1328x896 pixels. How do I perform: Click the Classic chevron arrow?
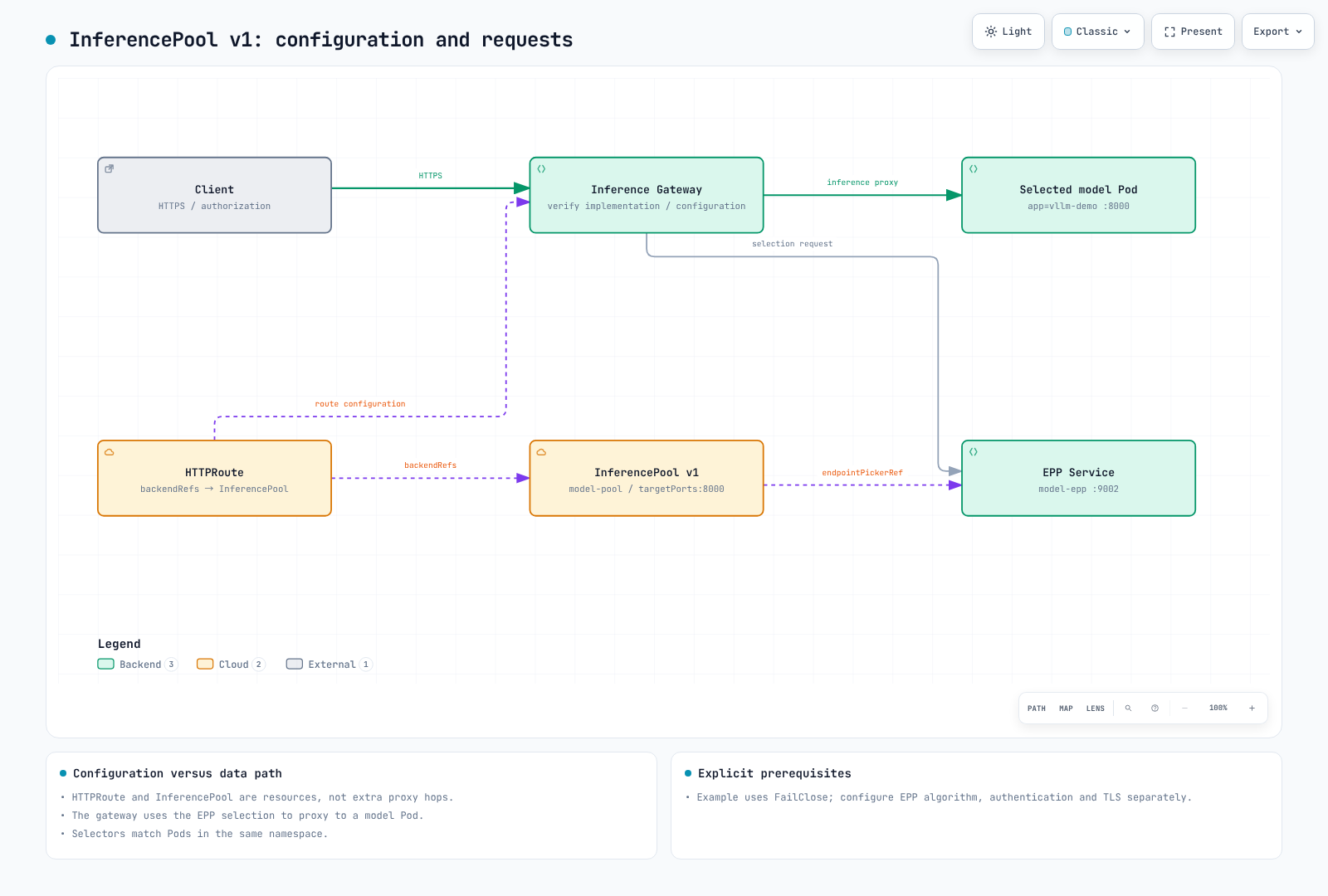[x=1127, y=32]
